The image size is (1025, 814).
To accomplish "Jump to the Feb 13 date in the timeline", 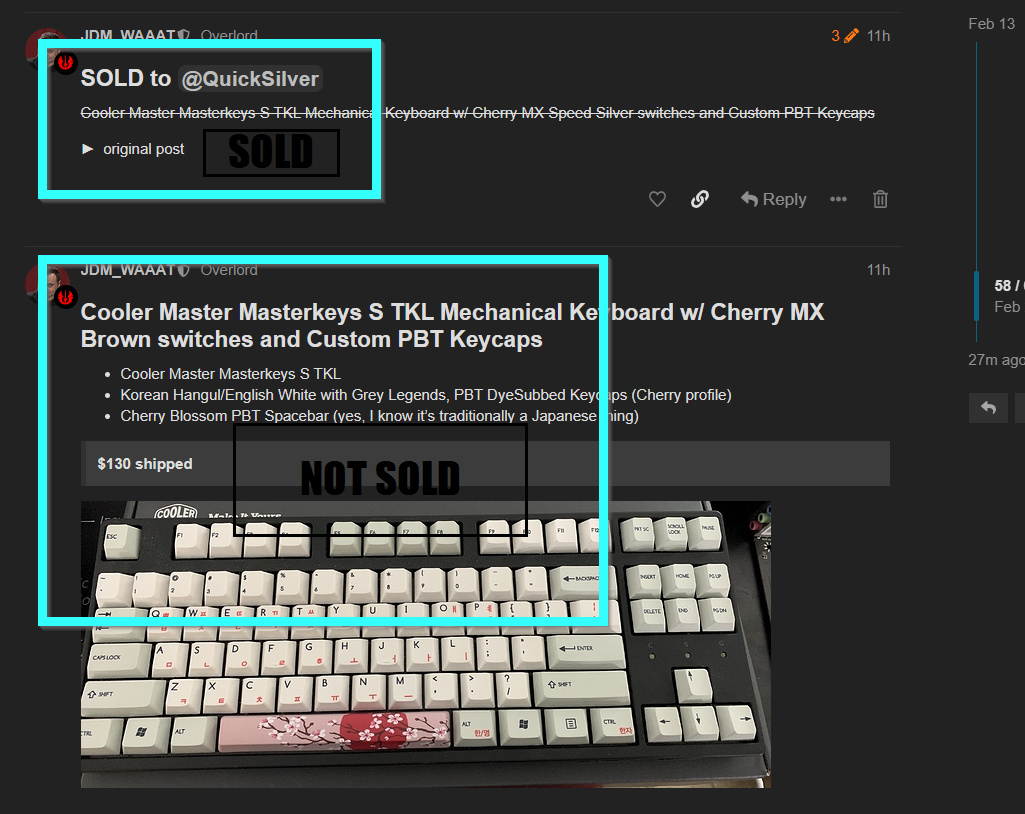I will pyautogui.click(x=991, y=24).
